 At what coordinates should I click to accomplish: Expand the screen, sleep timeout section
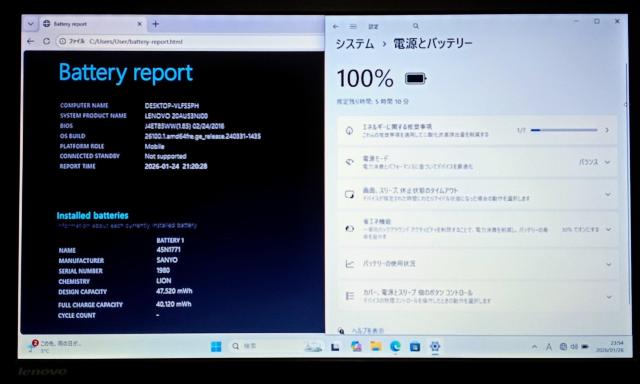click(x=608, y=195)
